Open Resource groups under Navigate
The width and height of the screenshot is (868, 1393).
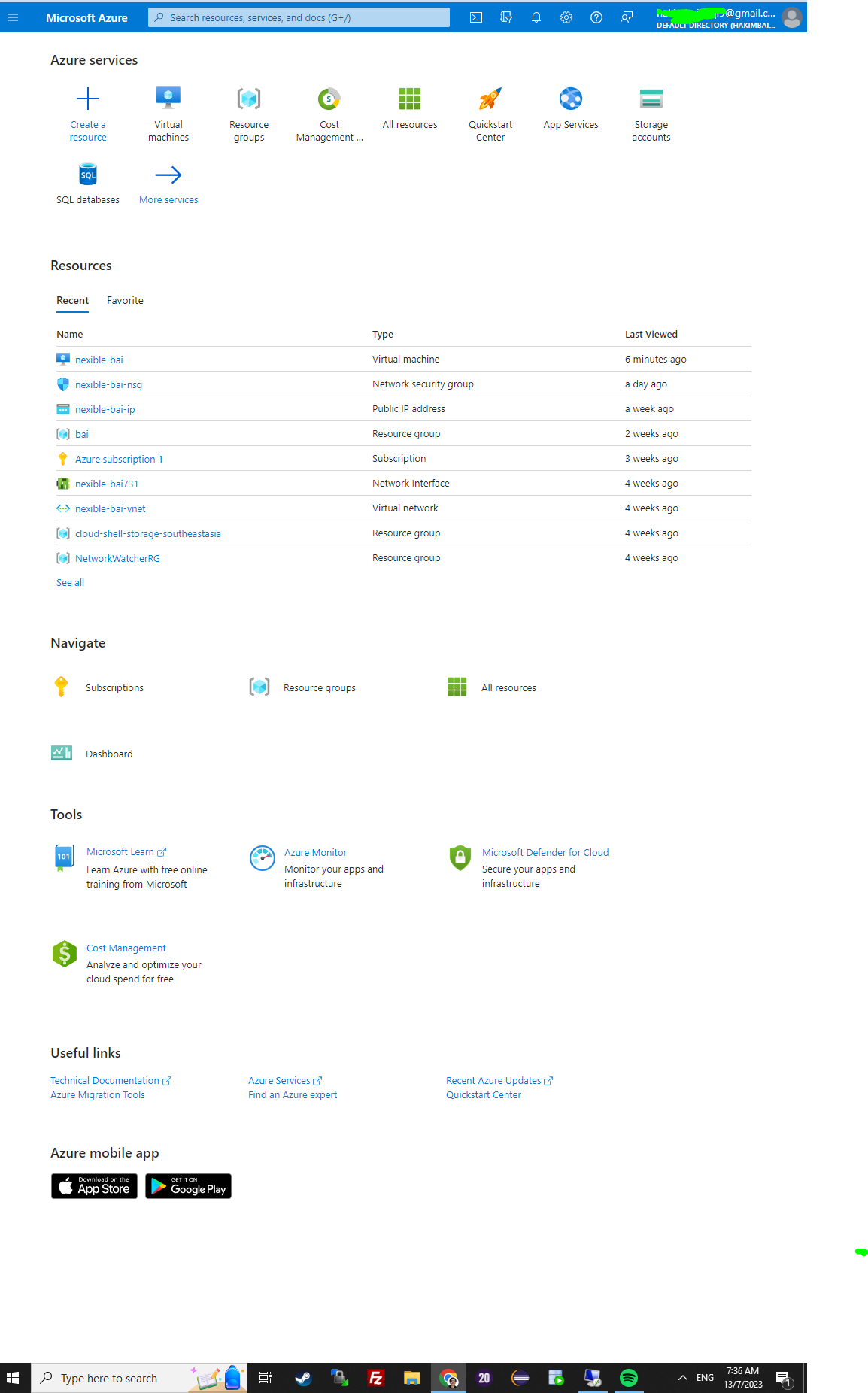click(302, 687)
